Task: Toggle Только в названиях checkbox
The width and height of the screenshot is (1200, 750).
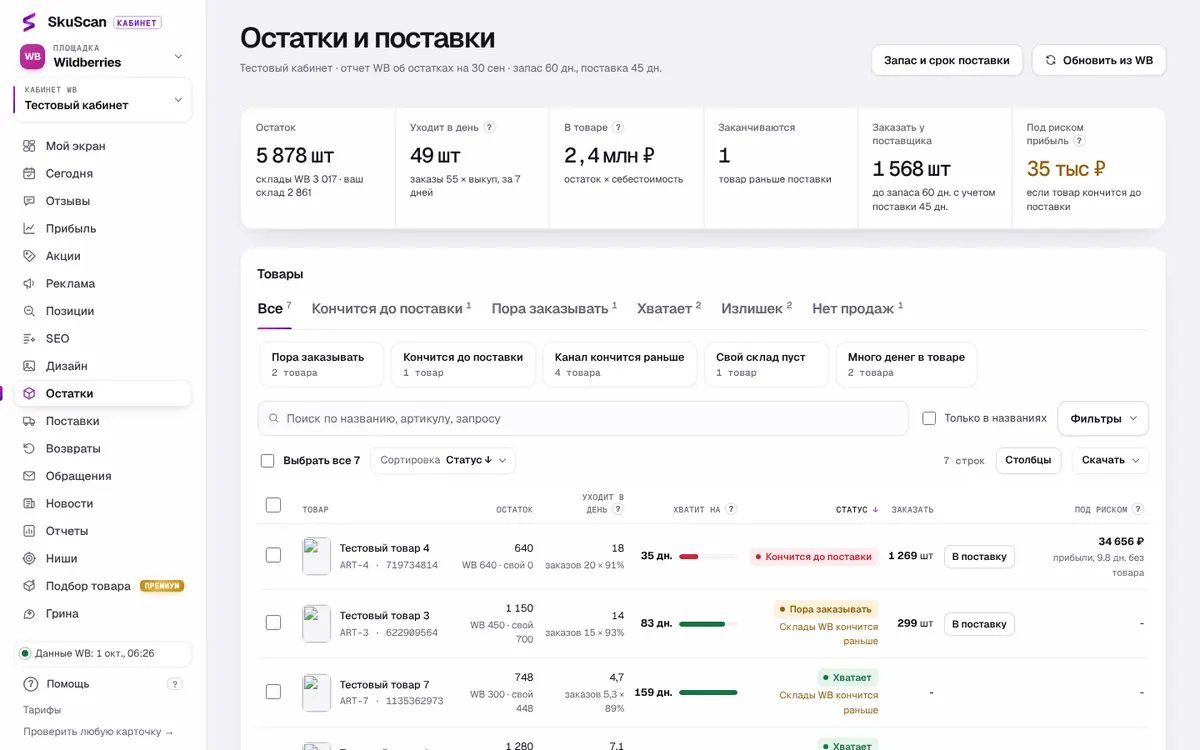Action: tap(929, 418)
